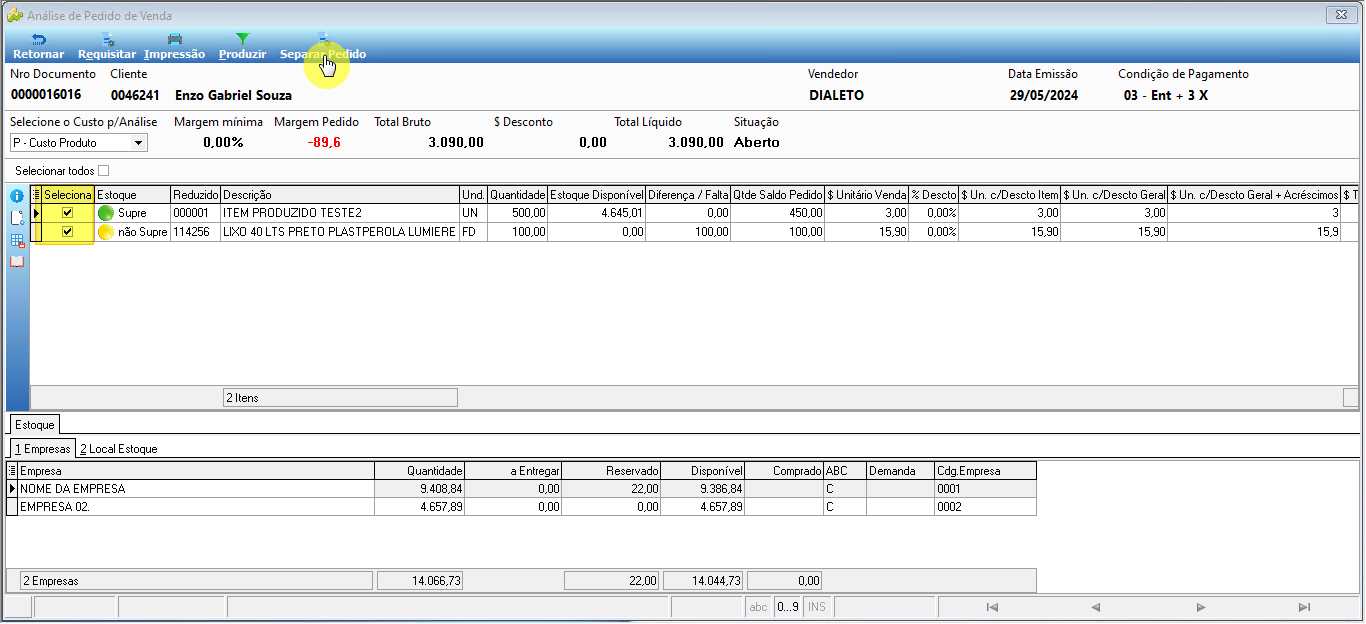
Task: Click the Separar Pedido button
Action: pos(323,47)
